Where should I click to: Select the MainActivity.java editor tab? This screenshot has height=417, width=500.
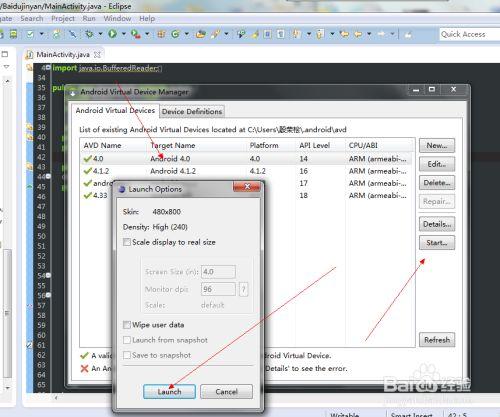[63, 55]
